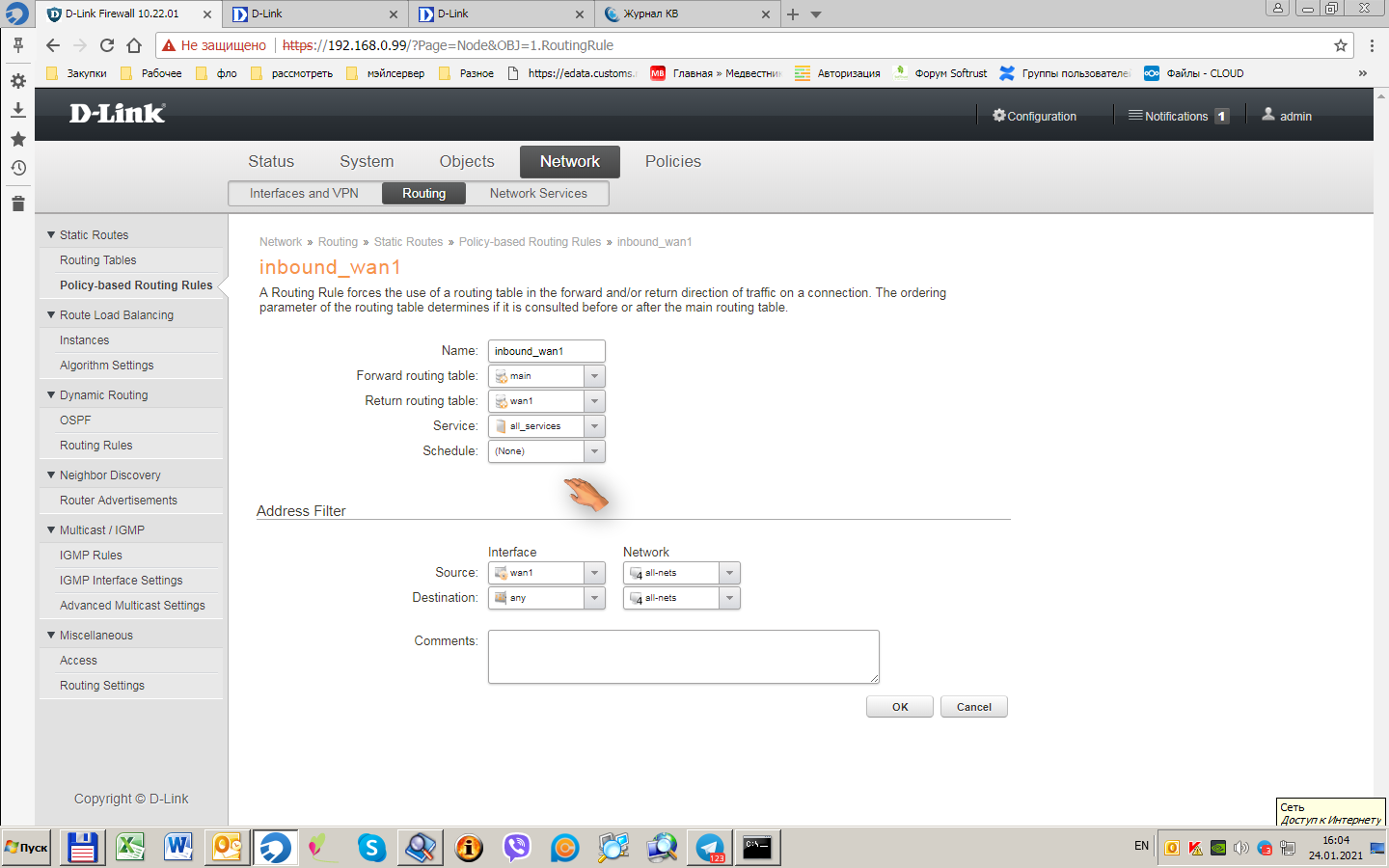Collapse the Route Load Balancing section
The height and width of the screenshot is (868, 1389).
[x=51, y=314]
